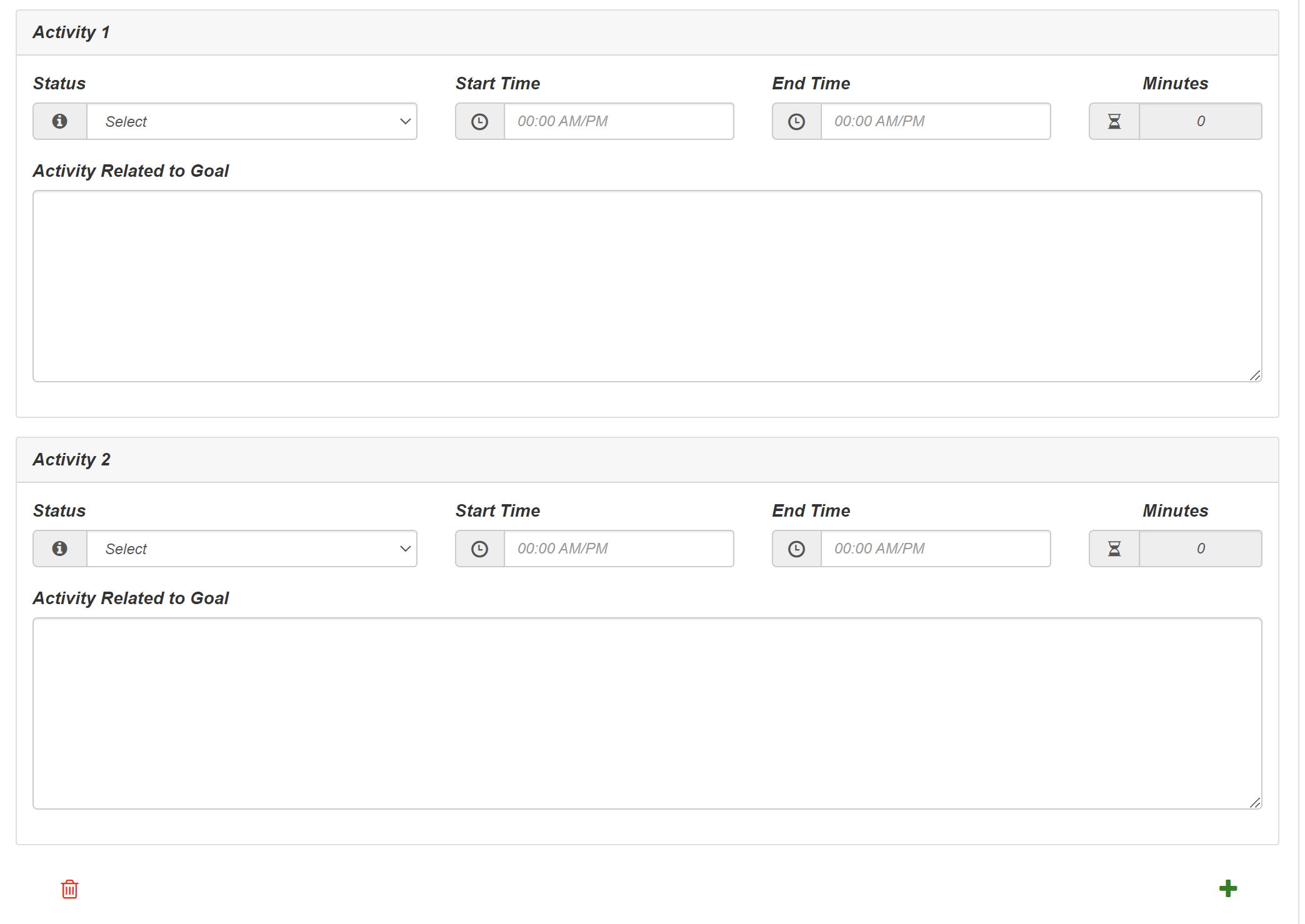Click the info icon next to Activity 1 Status
Viewport: 1305px width, 924px height.
coord(59,121)
